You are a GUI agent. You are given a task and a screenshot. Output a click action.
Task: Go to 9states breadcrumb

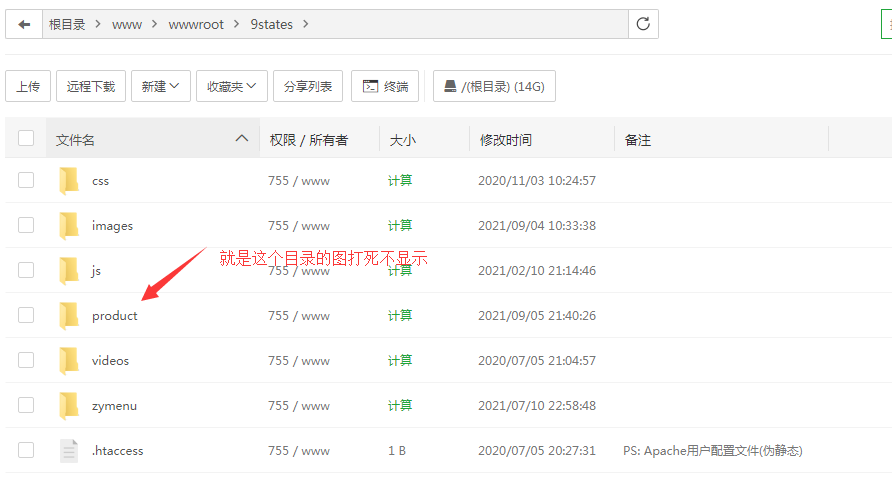(x=271, y=24)
